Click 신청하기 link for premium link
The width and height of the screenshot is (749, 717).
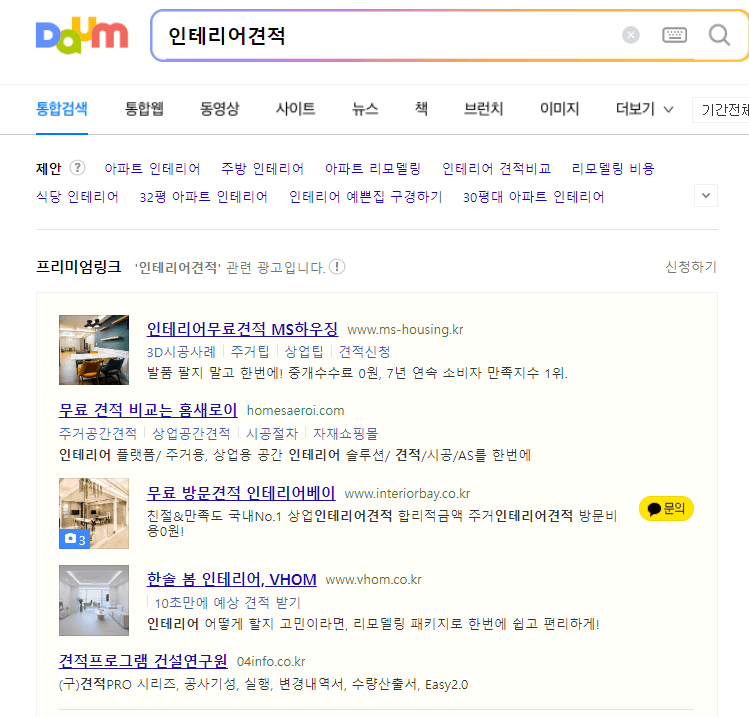691,267
